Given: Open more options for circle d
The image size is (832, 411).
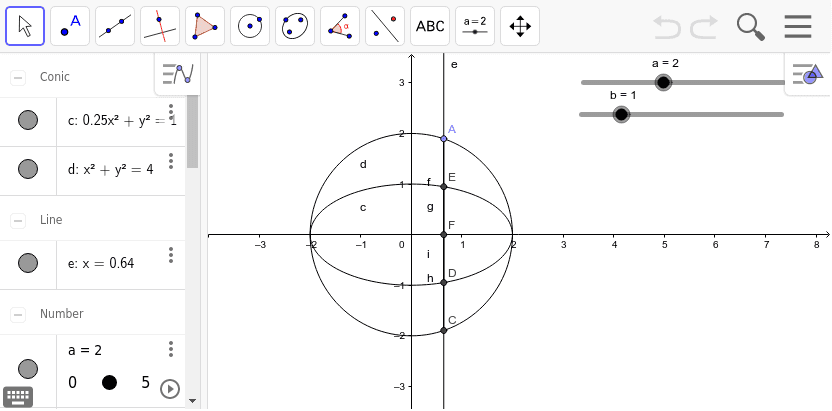Looking at the screenshot, I should point(171,161).
